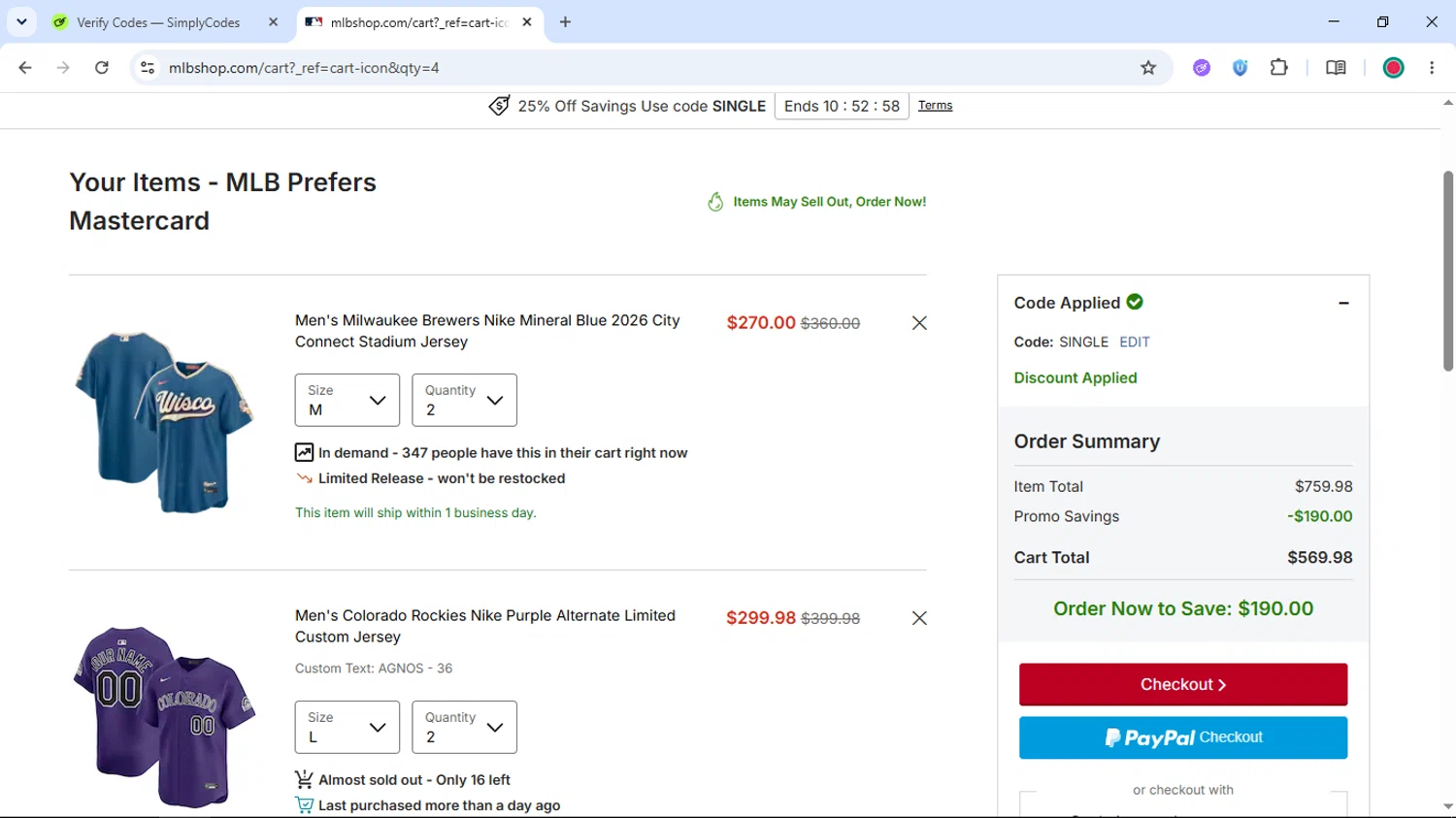Image resolution: width=1456 pixels, height=818 pixels.
Task: Open the Milwaukee Brewers City Connect jersey title
Action: coord(487,331)
